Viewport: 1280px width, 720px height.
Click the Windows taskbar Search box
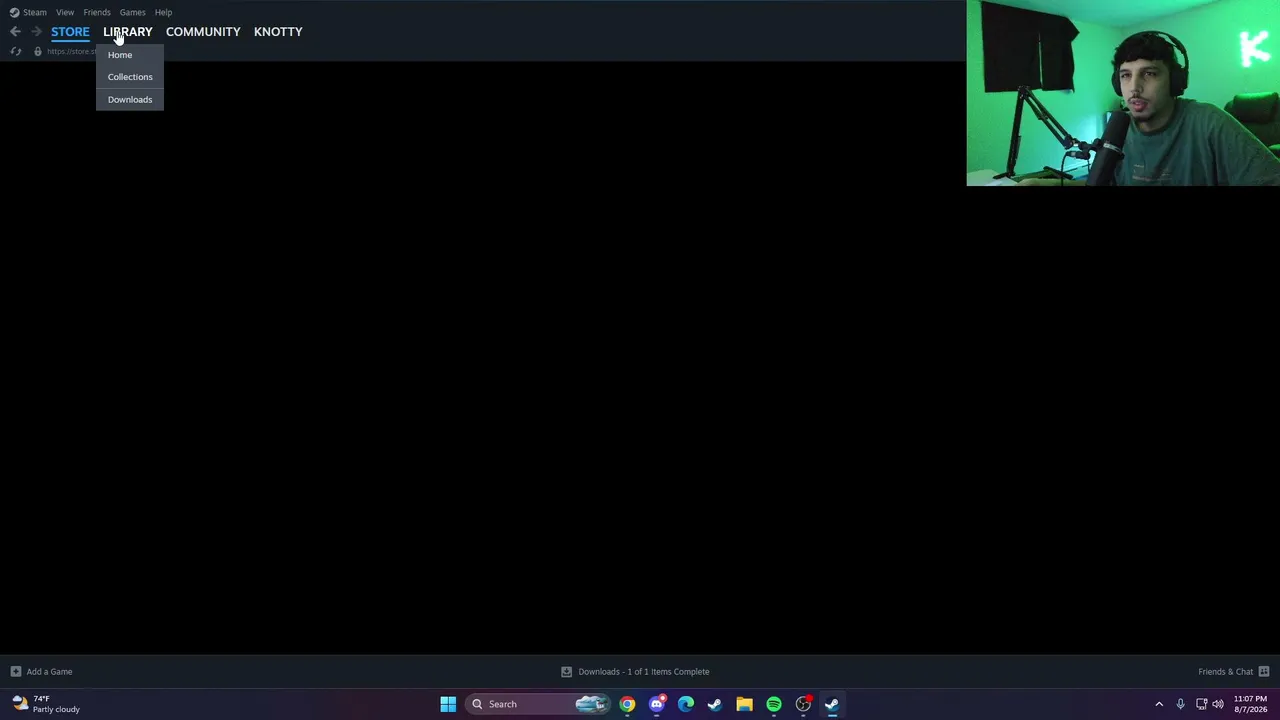pyautogui.click(x=538, y=704)
